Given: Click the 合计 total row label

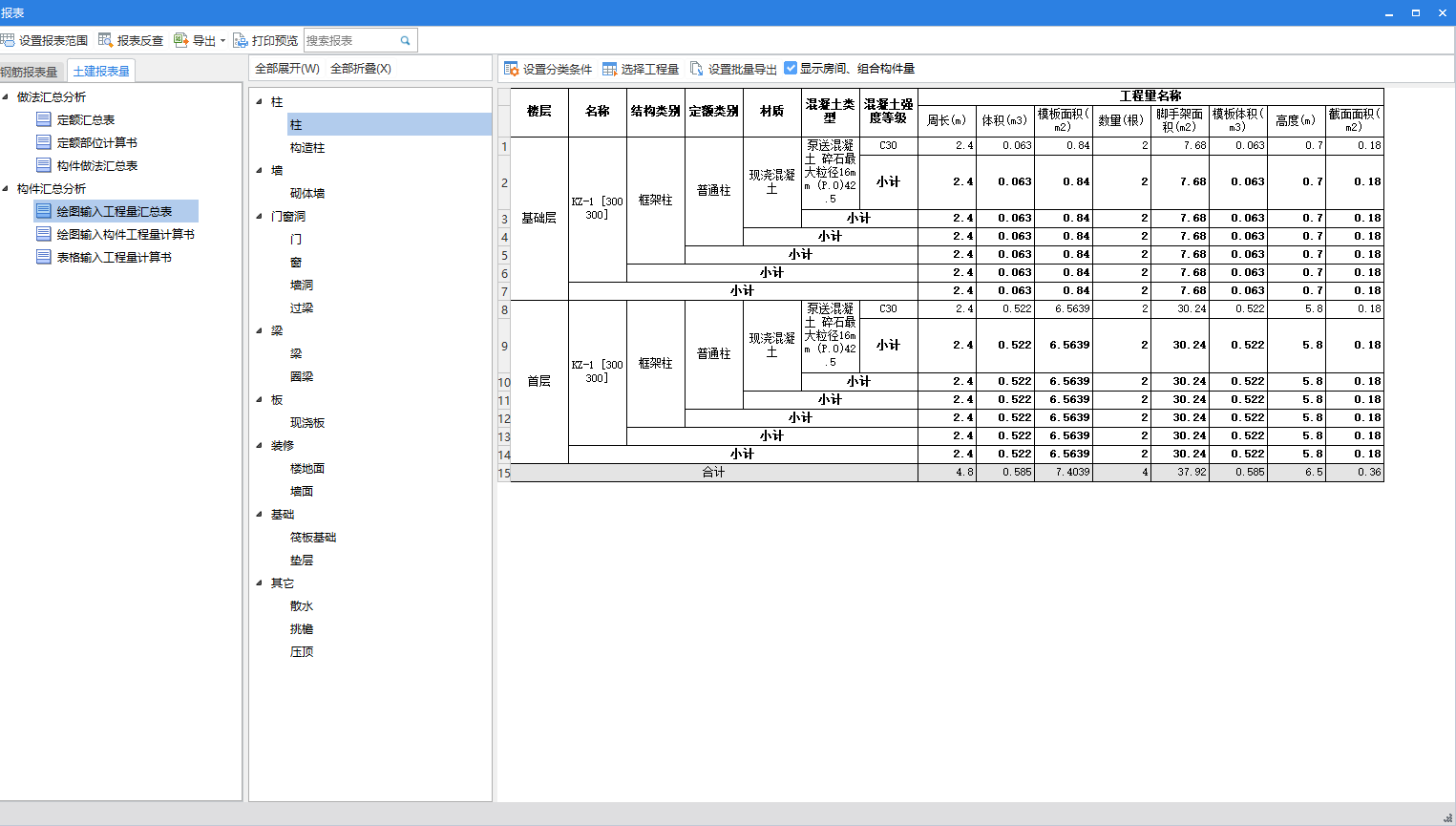Looking at the screenshot, I should 714,473.
